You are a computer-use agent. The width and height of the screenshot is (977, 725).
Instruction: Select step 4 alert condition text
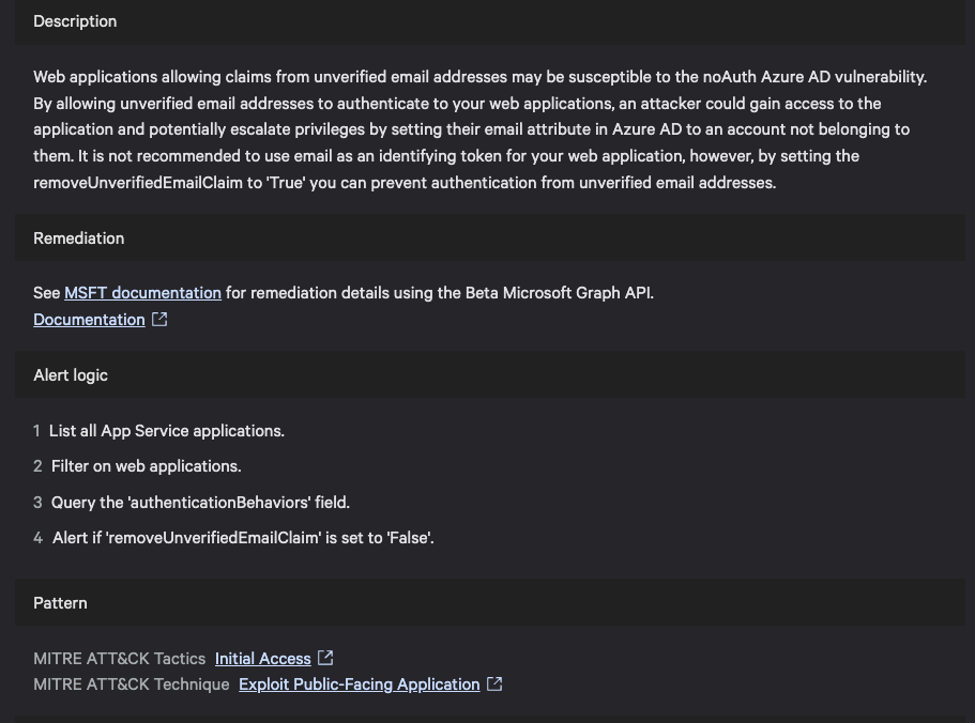tap(243, 538)
